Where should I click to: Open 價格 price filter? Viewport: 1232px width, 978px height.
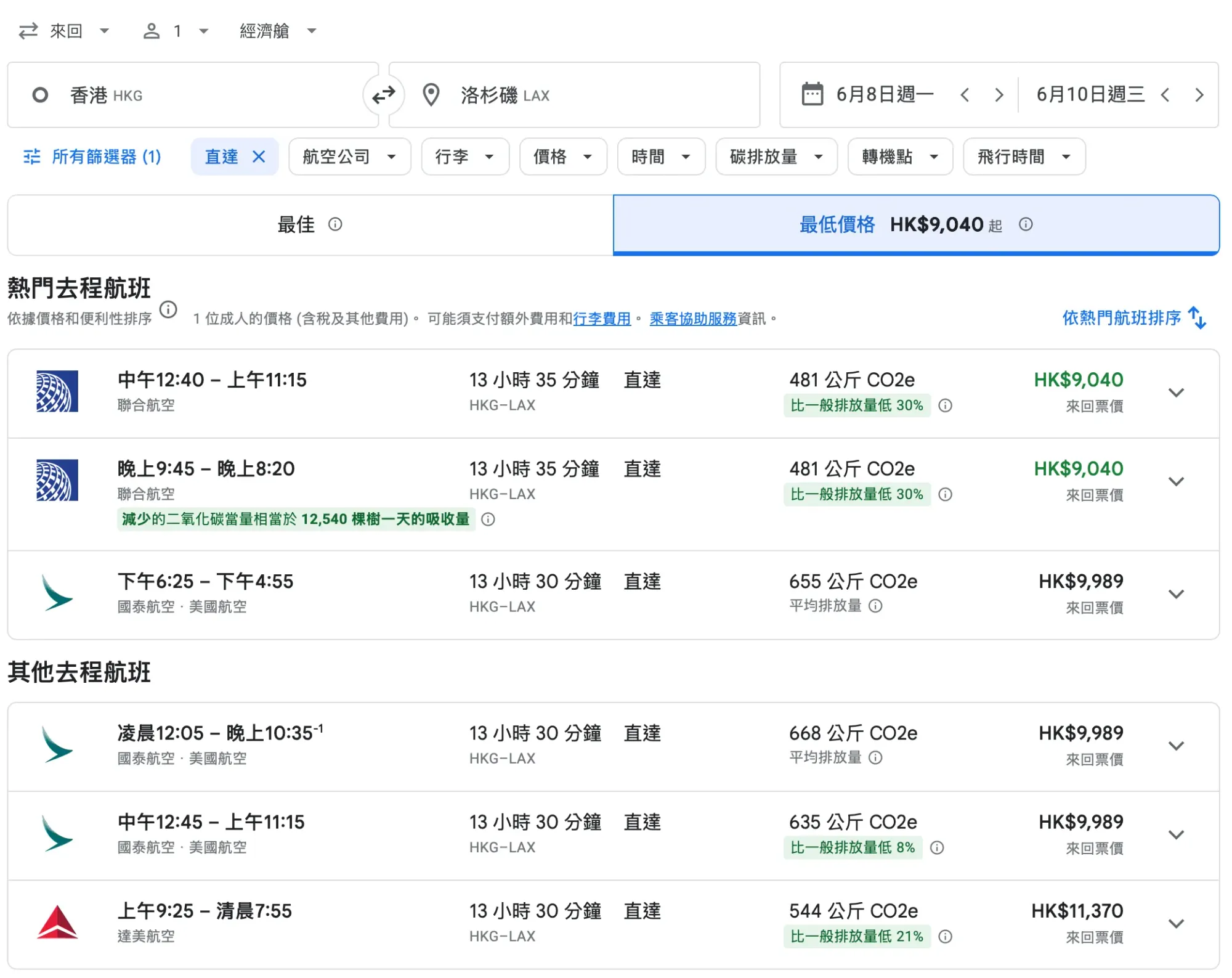(x=563, y=157)
